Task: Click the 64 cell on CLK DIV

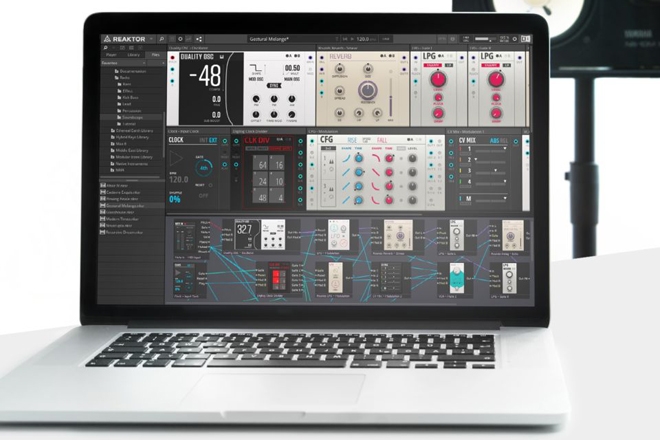Action: [263, 165]
